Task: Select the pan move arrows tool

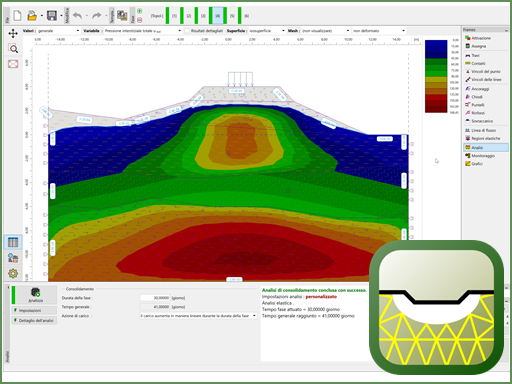Action: (x=13, y=33)
